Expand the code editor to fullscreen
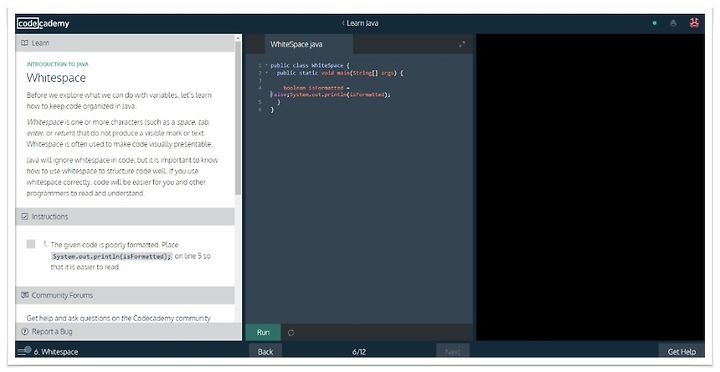The width and height of the screenshot is (720, 372). pyautogui.click(x=461, y=44)
